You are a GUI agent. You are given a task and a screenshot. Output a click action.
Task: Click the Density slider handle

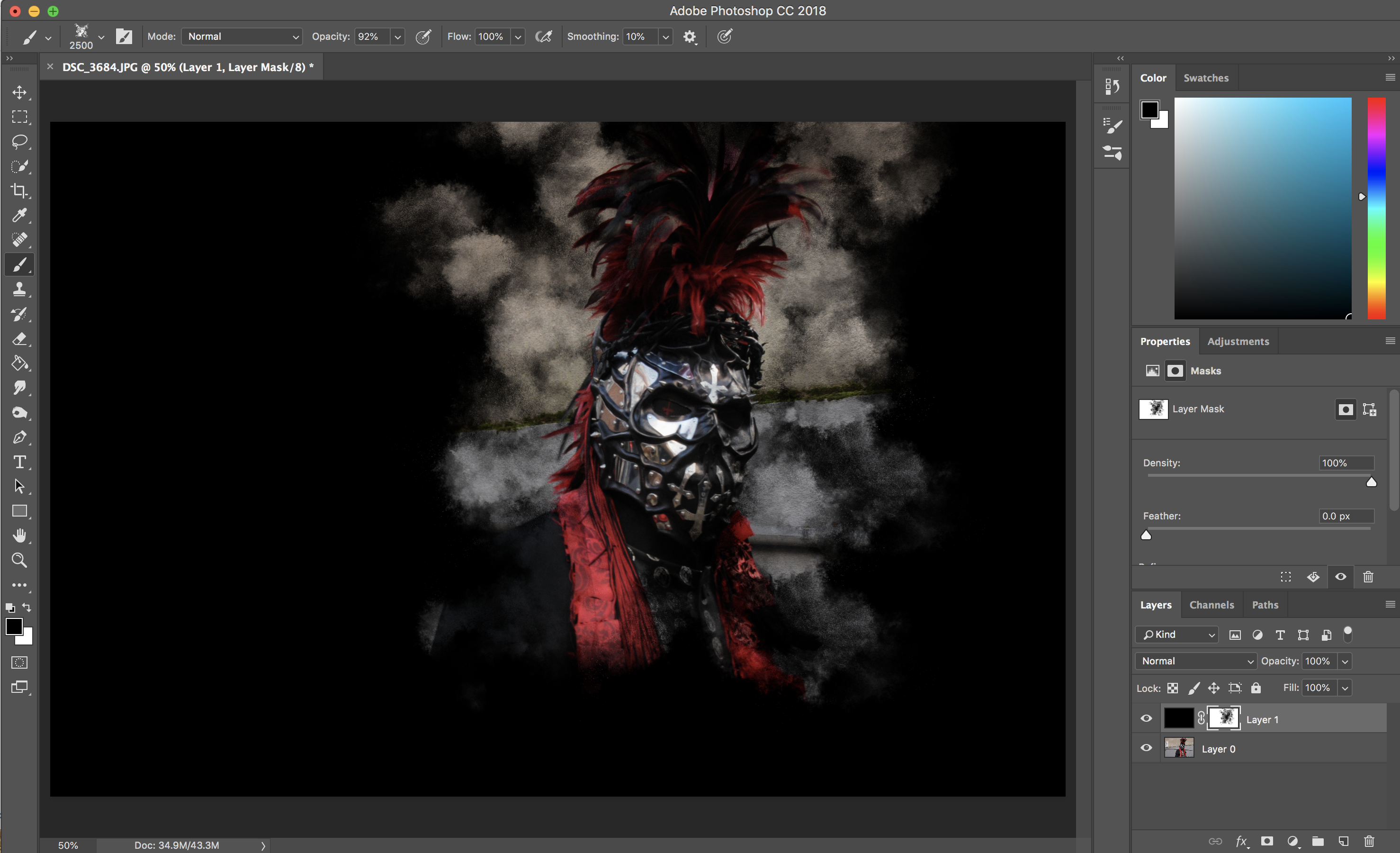(x=1371, y=482)
